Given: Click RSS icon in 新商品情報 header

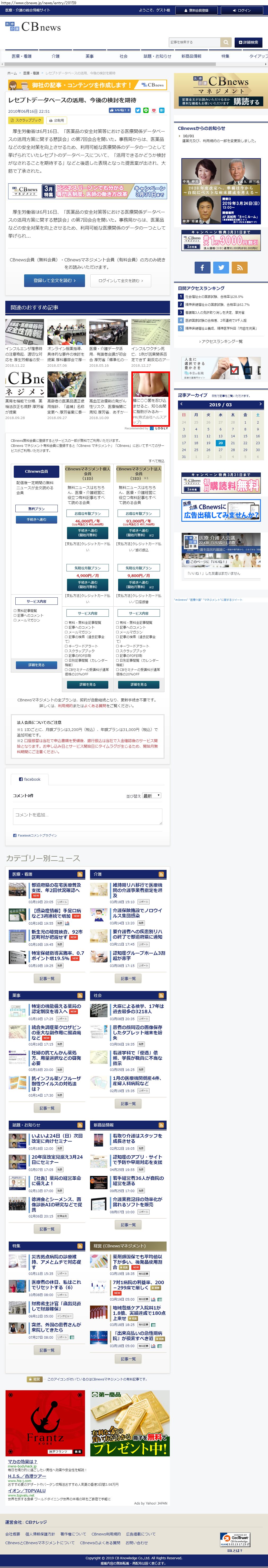Looking at the screenshot, I should (162, 1125).
